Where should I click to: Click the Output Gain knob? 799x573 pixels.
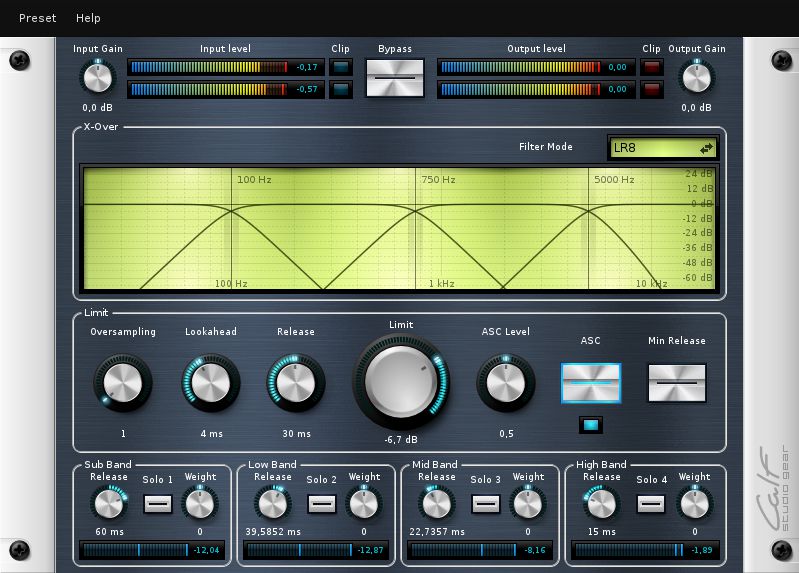tap(696, 77)
